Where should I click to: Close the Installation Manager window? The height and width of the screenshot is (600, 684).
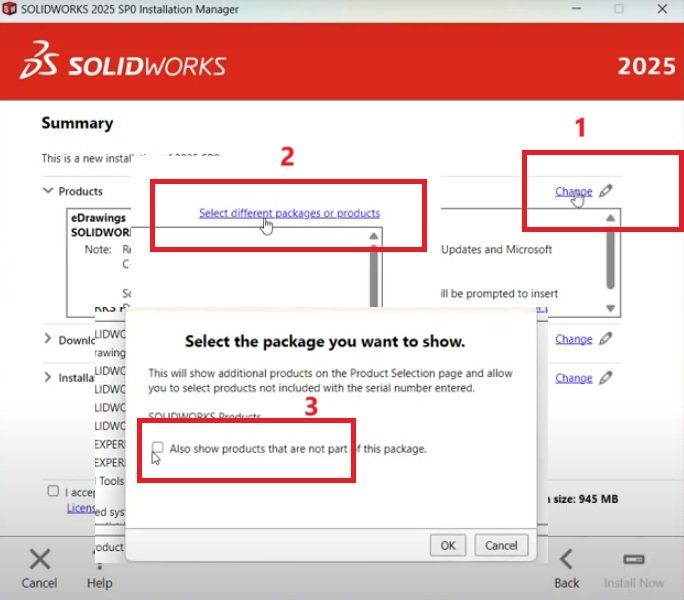pos(662,9)
